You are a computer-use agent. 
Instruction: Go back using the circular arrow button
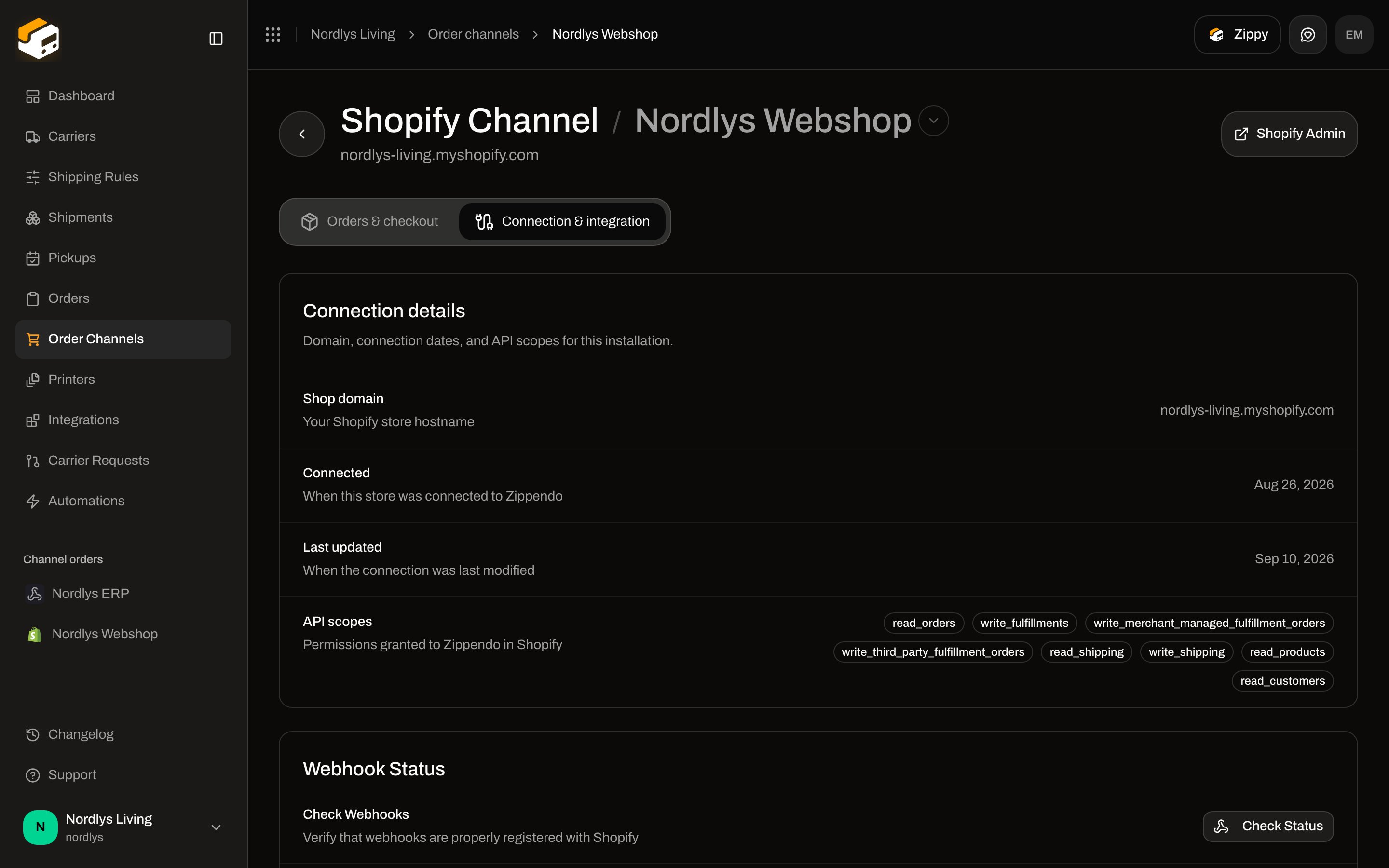coord(302,134)
